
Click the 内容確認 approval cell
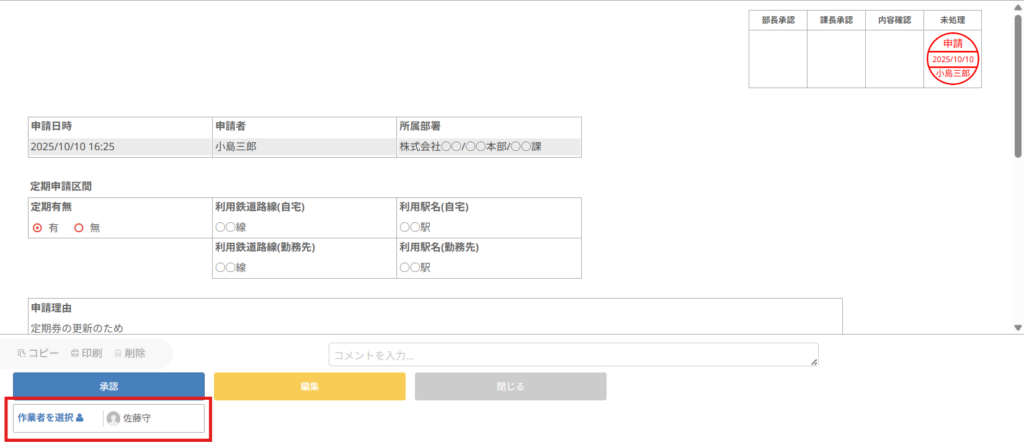tap(894, 59)
